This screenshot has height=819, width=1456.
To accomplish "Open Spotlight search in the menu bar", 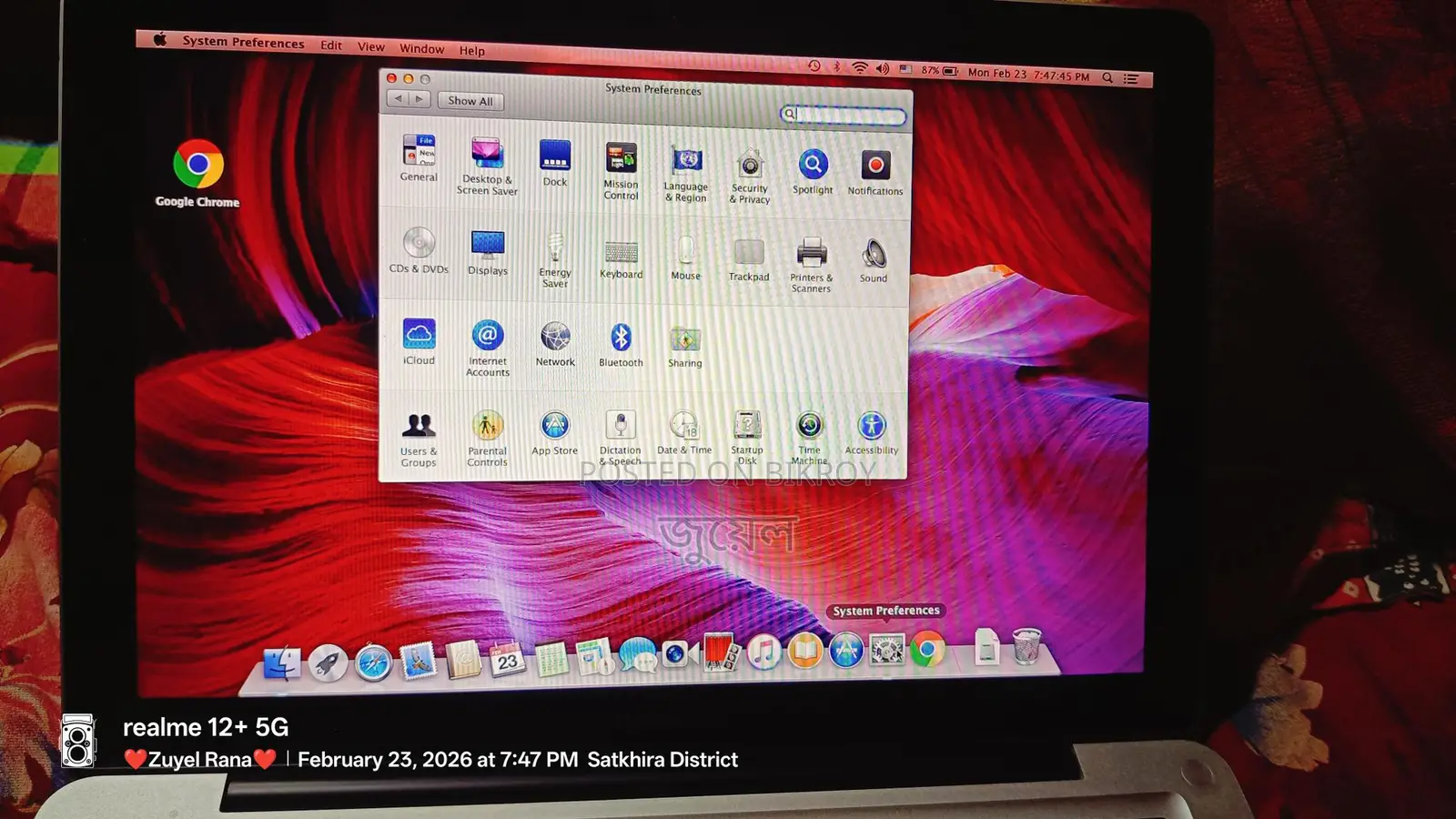I will (1107, 77).
